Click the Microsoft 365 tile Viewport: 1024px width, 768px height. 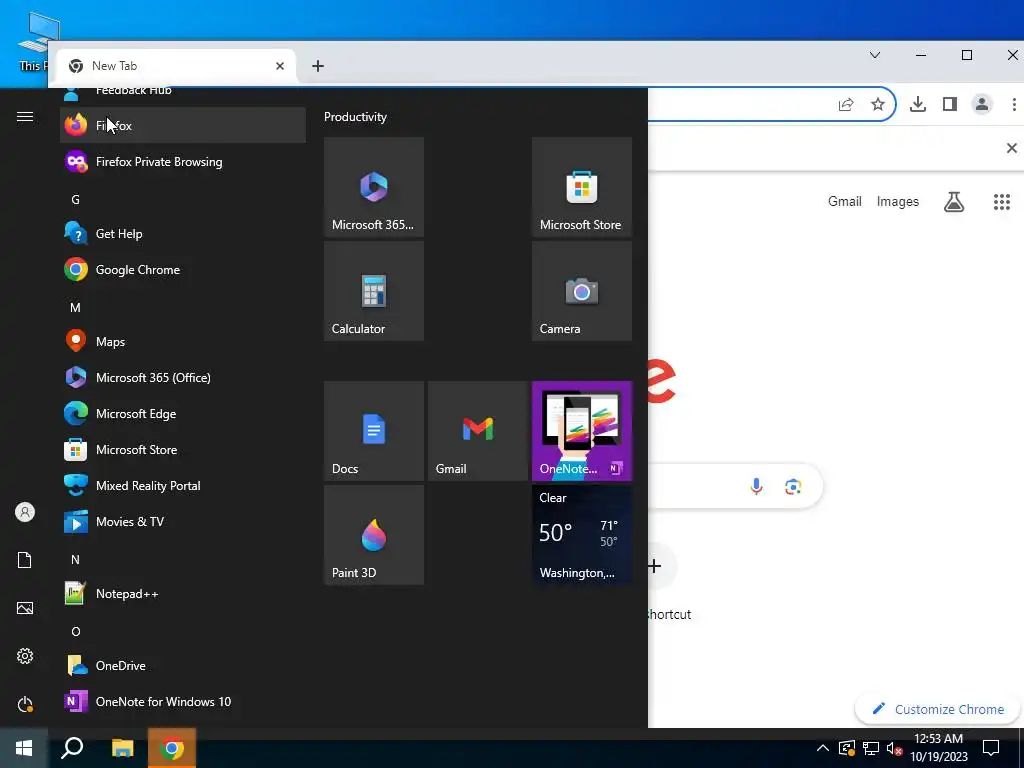[374, 187]
